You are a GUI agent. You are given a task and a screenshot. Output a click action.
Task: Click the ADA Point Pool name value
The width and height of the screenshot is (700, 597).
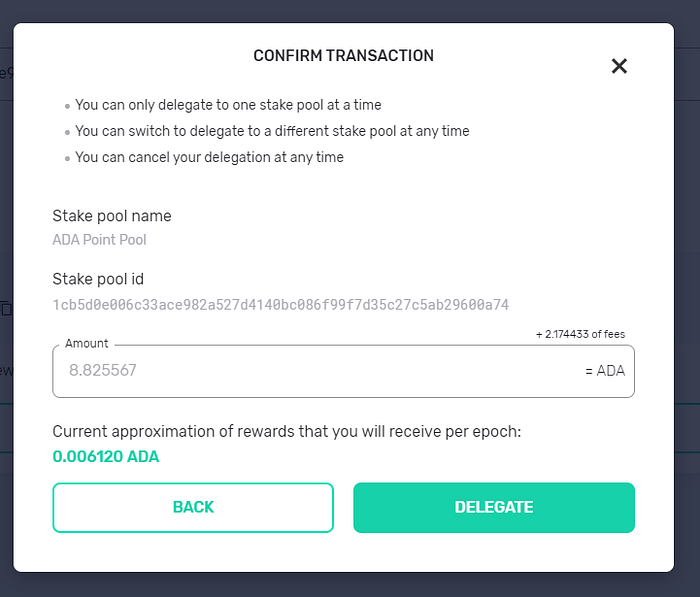pos(100,240)
